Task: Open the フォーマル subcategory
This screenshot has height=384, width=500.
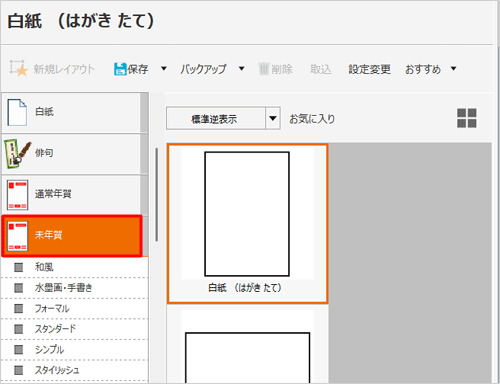Action: click(75, 308)
